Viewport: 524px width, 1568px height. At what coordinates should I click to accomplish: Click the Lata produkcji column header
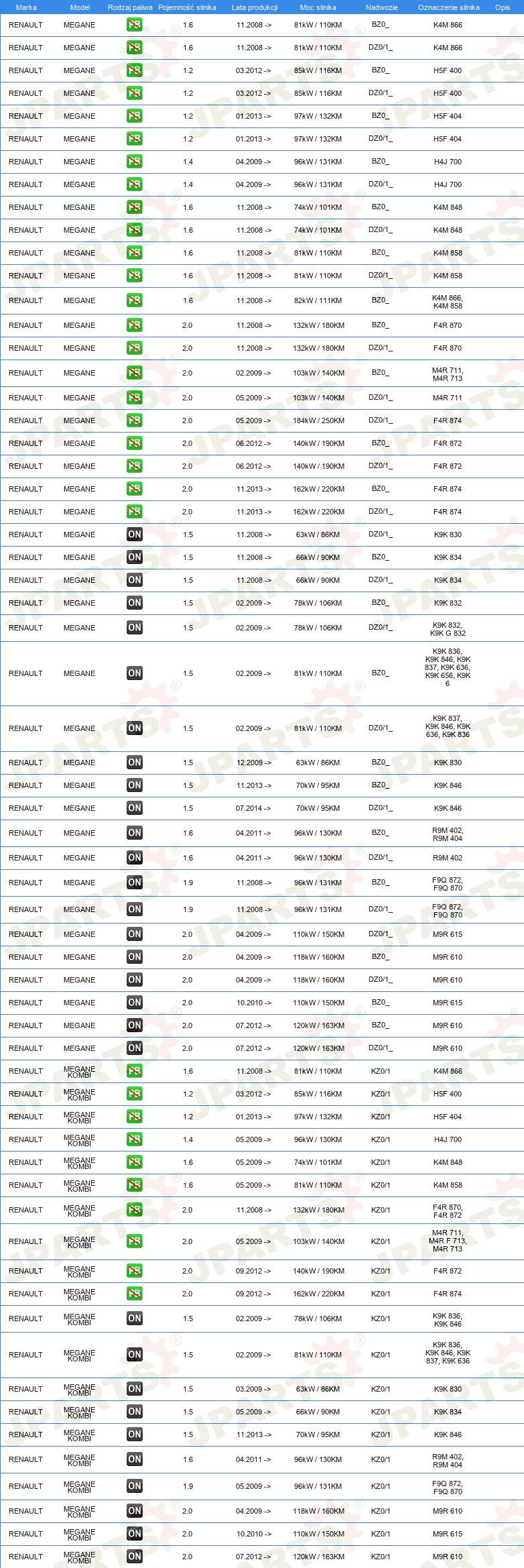(255, 7)
